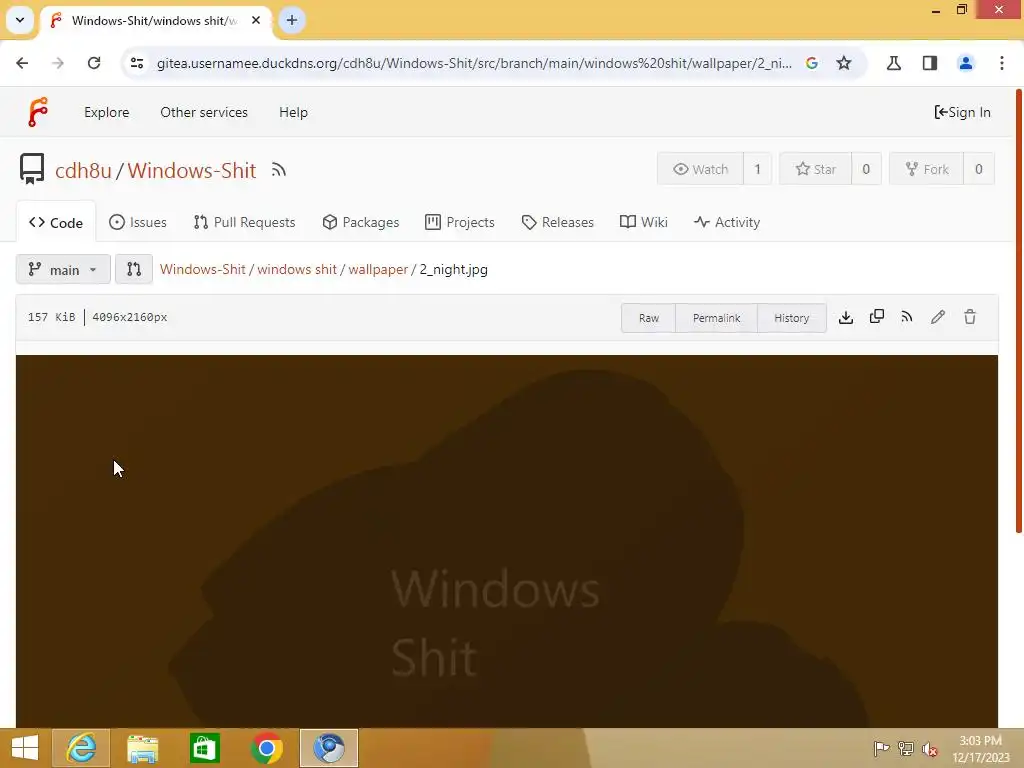Open Google Chrome from taskbar
Screen dimensions: 1024x768
click(x=266, y=748)
